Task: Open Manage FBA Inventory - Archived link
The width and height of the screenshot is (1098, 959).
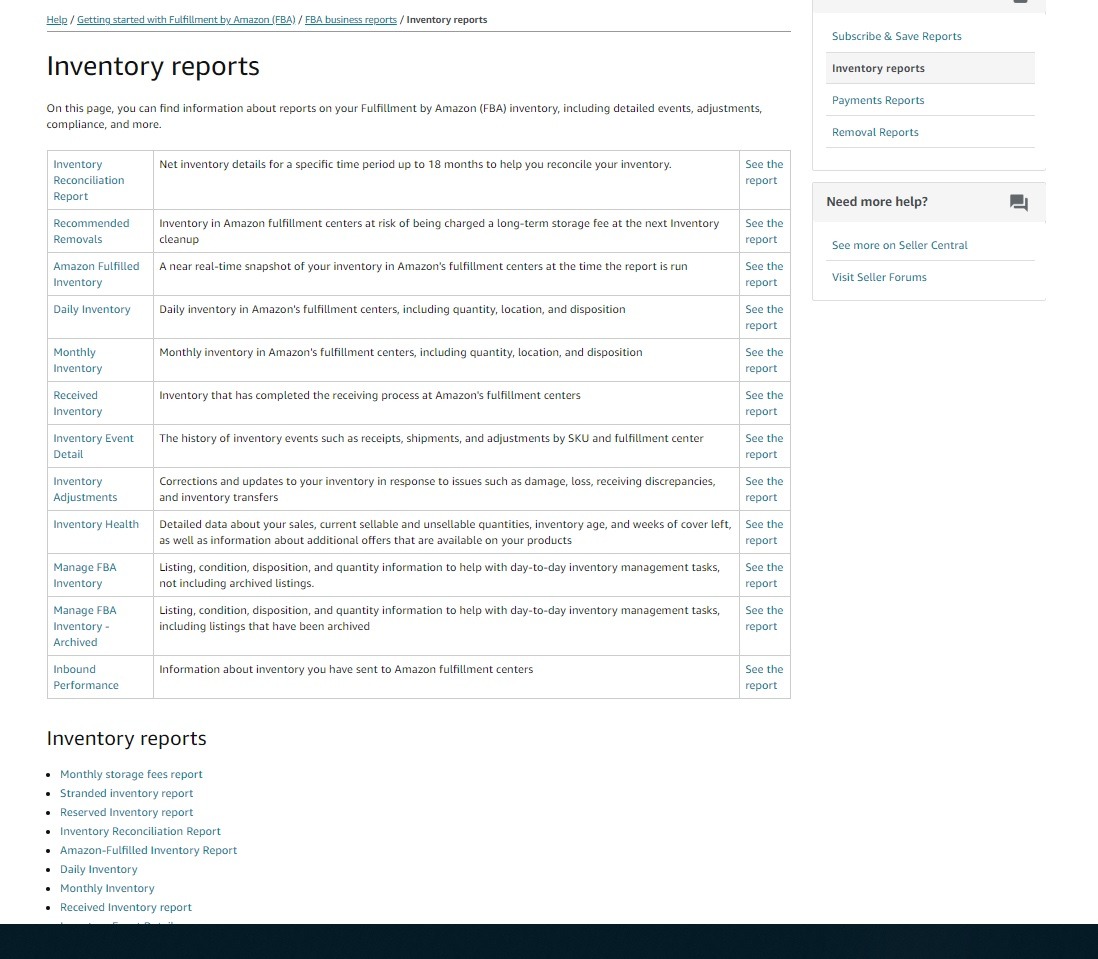Action: click(x=85, y=626)
